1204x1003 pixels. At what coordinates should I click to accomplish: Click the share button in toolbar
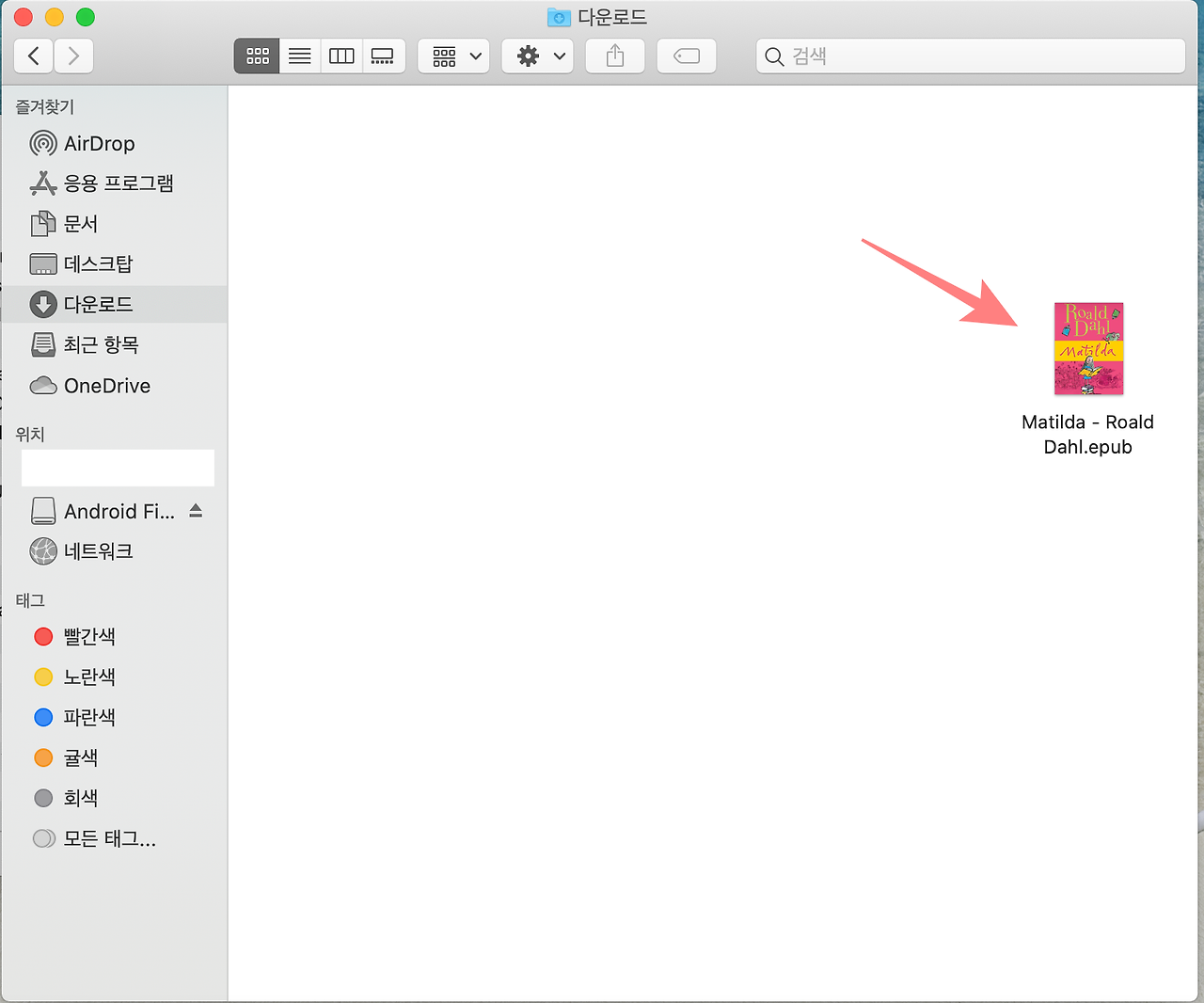click(615, 56)
